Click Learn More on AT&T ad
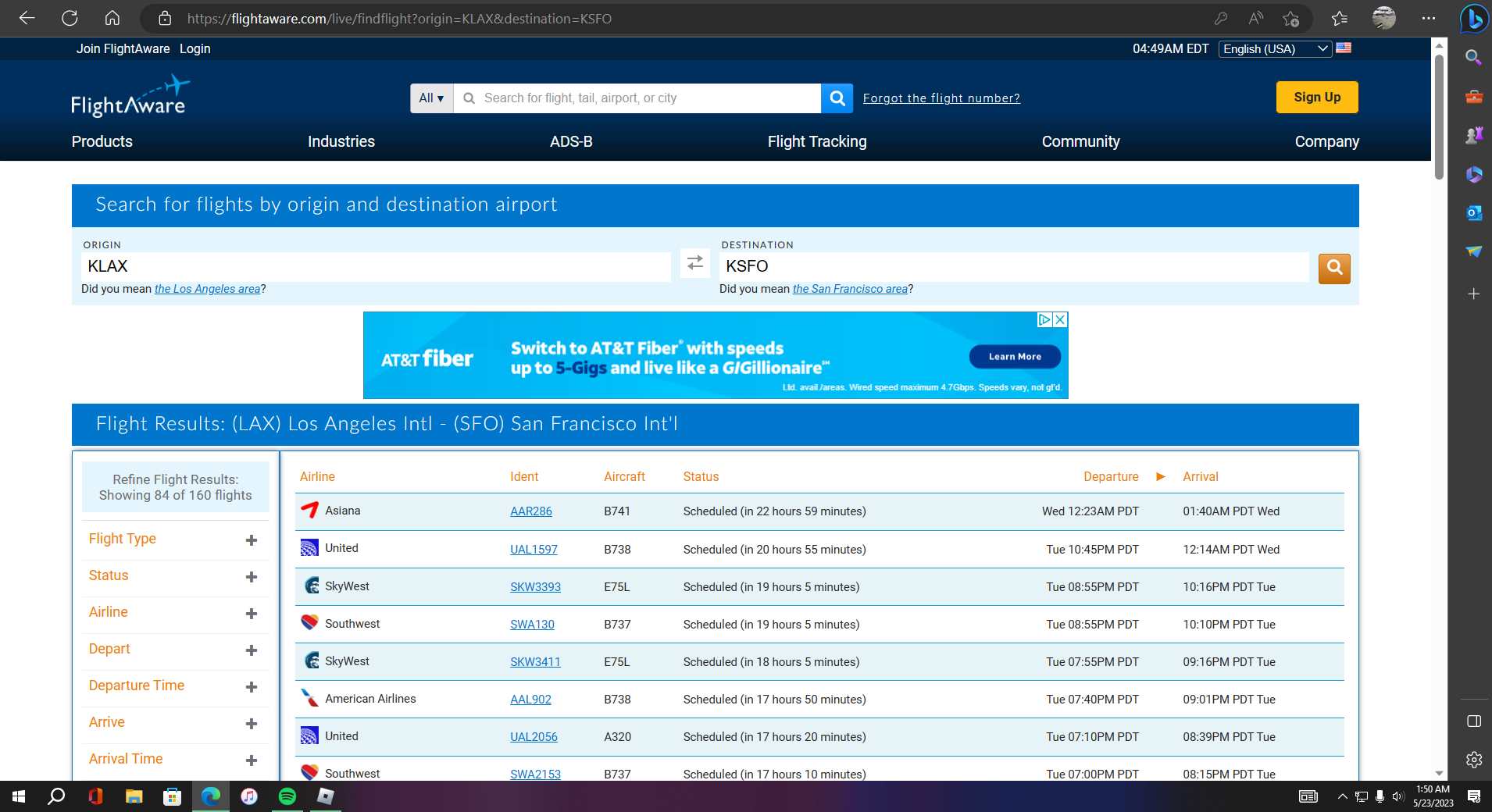The image size is (1492, 812). 1015,357
